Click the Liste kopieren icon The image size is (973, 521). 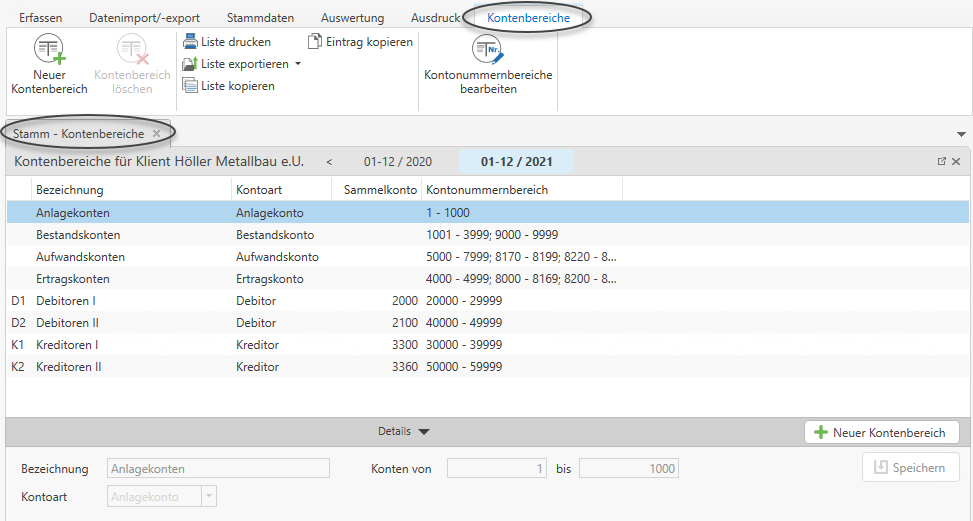click(x=190, y=86)
